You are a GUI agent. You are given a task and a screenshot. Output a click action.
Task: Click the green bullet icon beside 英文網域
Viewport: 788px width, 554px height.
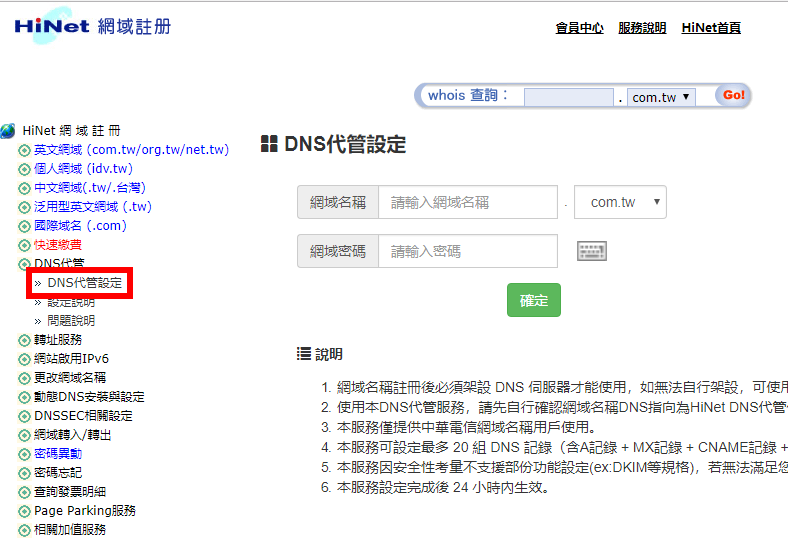tap(24, 150)
